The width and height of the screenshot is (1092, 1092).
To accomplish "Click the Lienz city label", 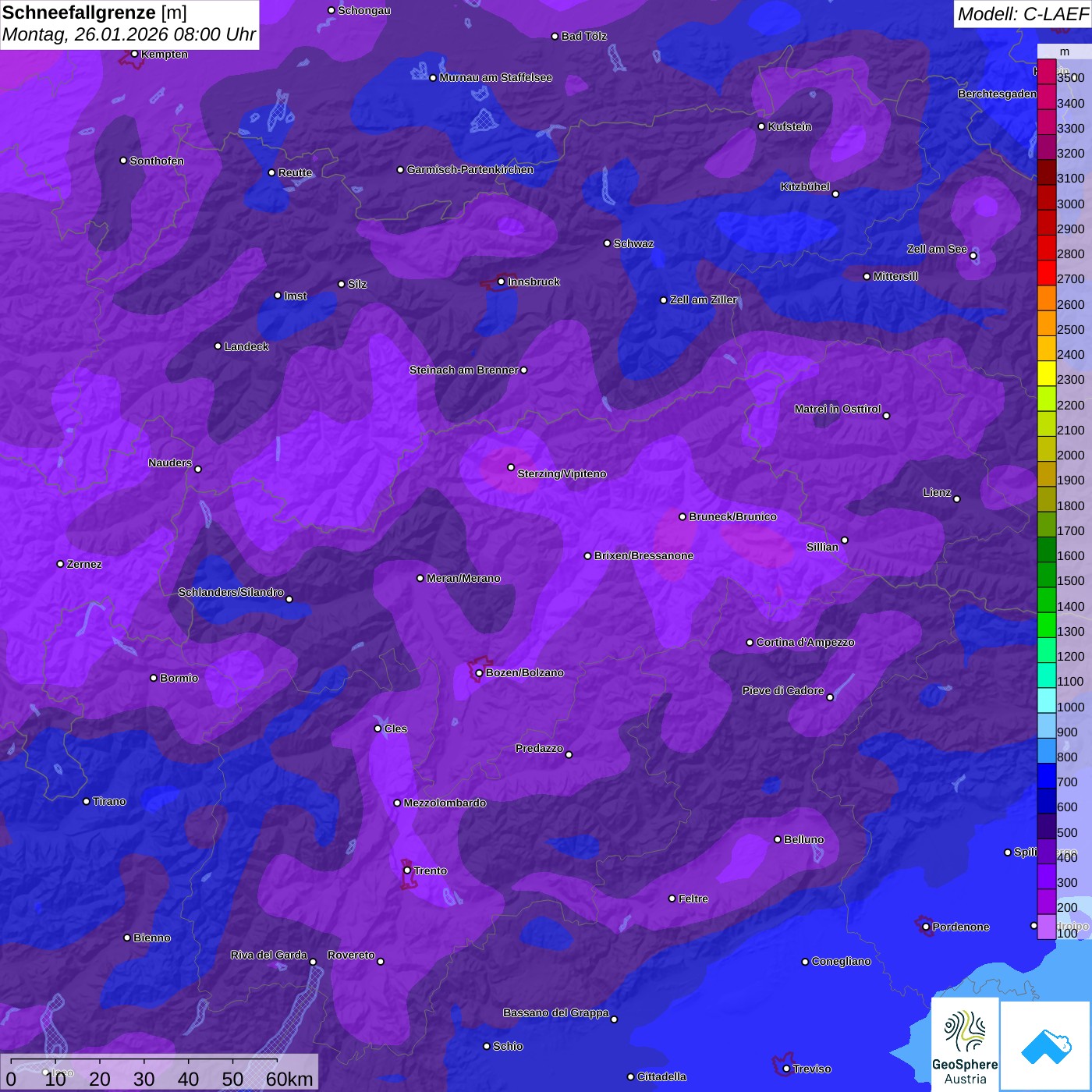I will coord(937,492).
